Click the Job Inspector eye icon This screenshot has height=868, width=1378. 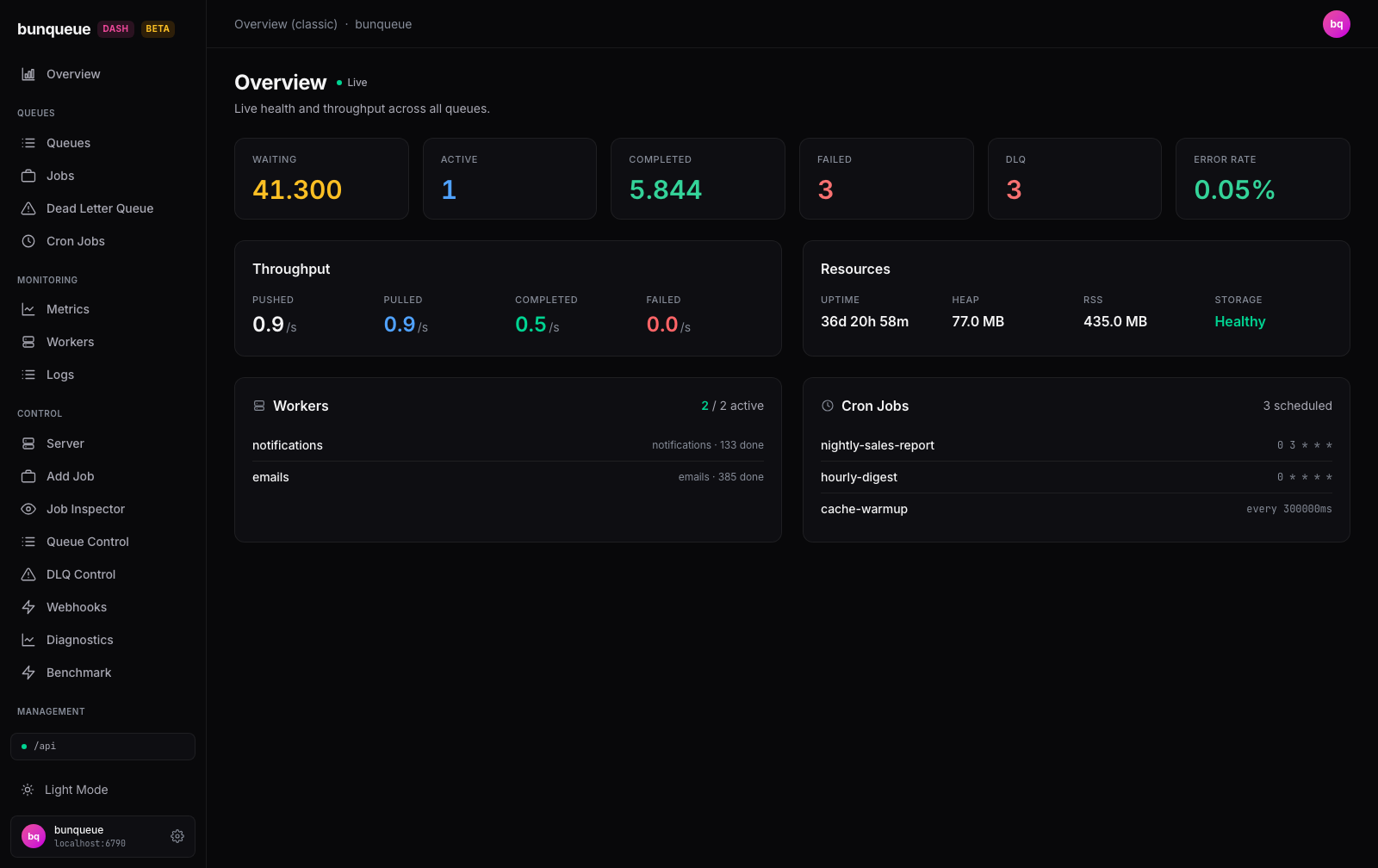pos(28,509)
